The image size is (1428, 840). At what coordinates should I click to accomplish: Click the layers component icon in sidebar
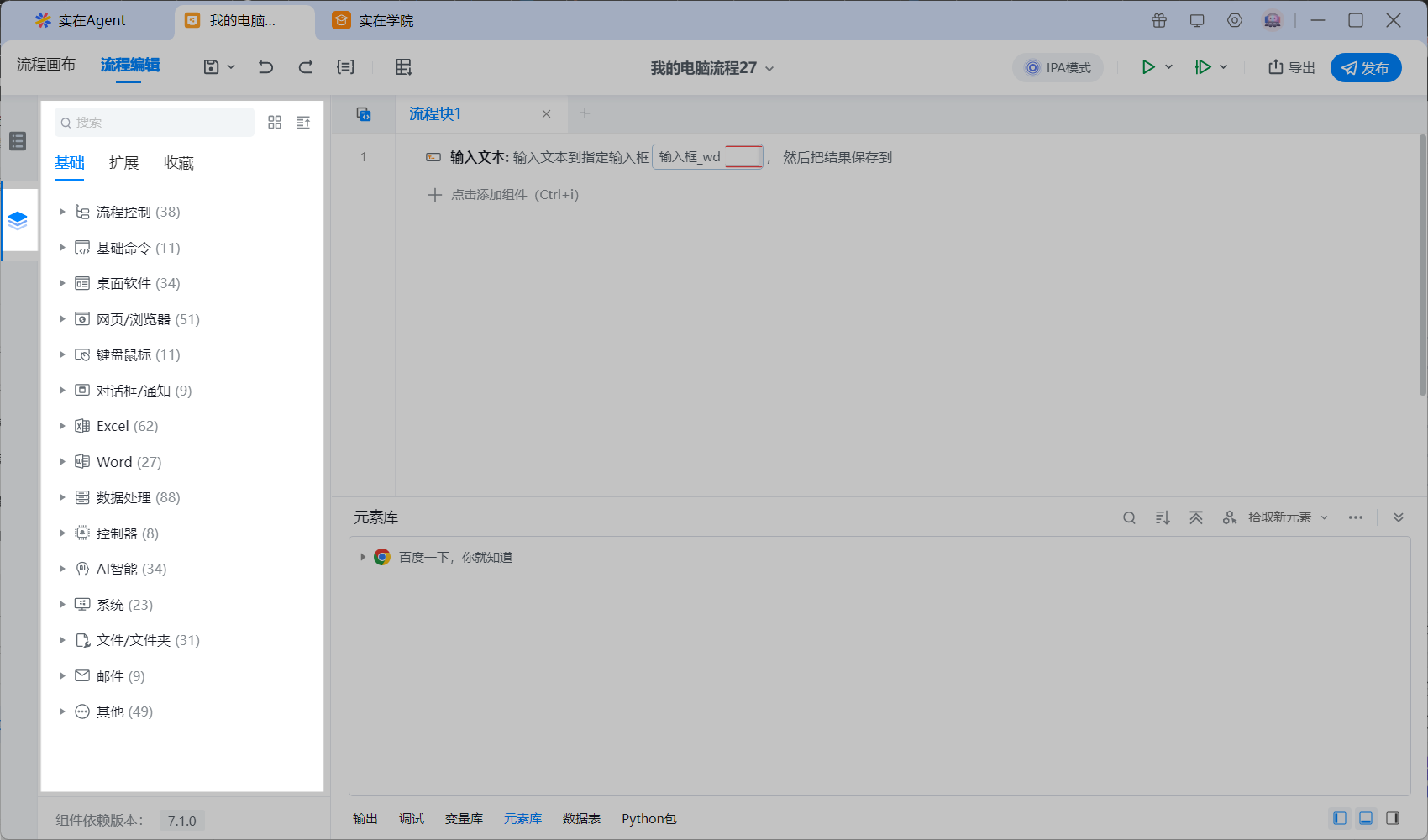point(18,221)
